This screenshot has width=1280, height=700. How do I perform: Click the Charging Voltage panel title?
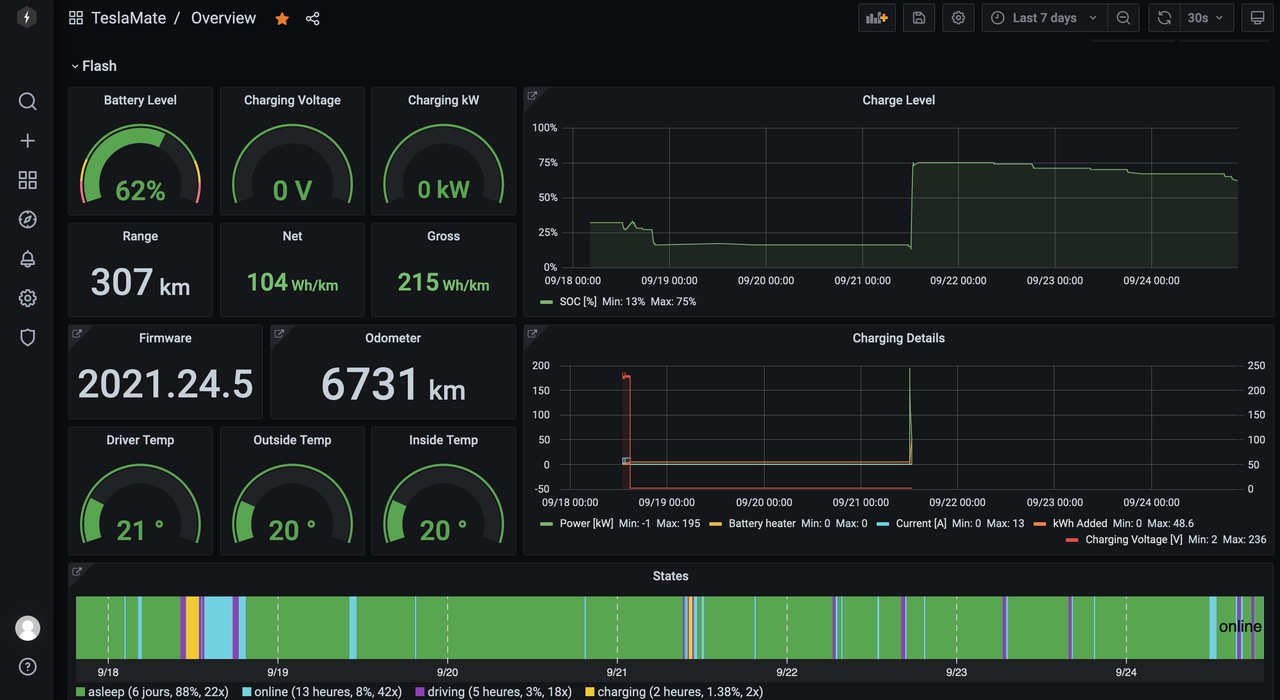292,100
